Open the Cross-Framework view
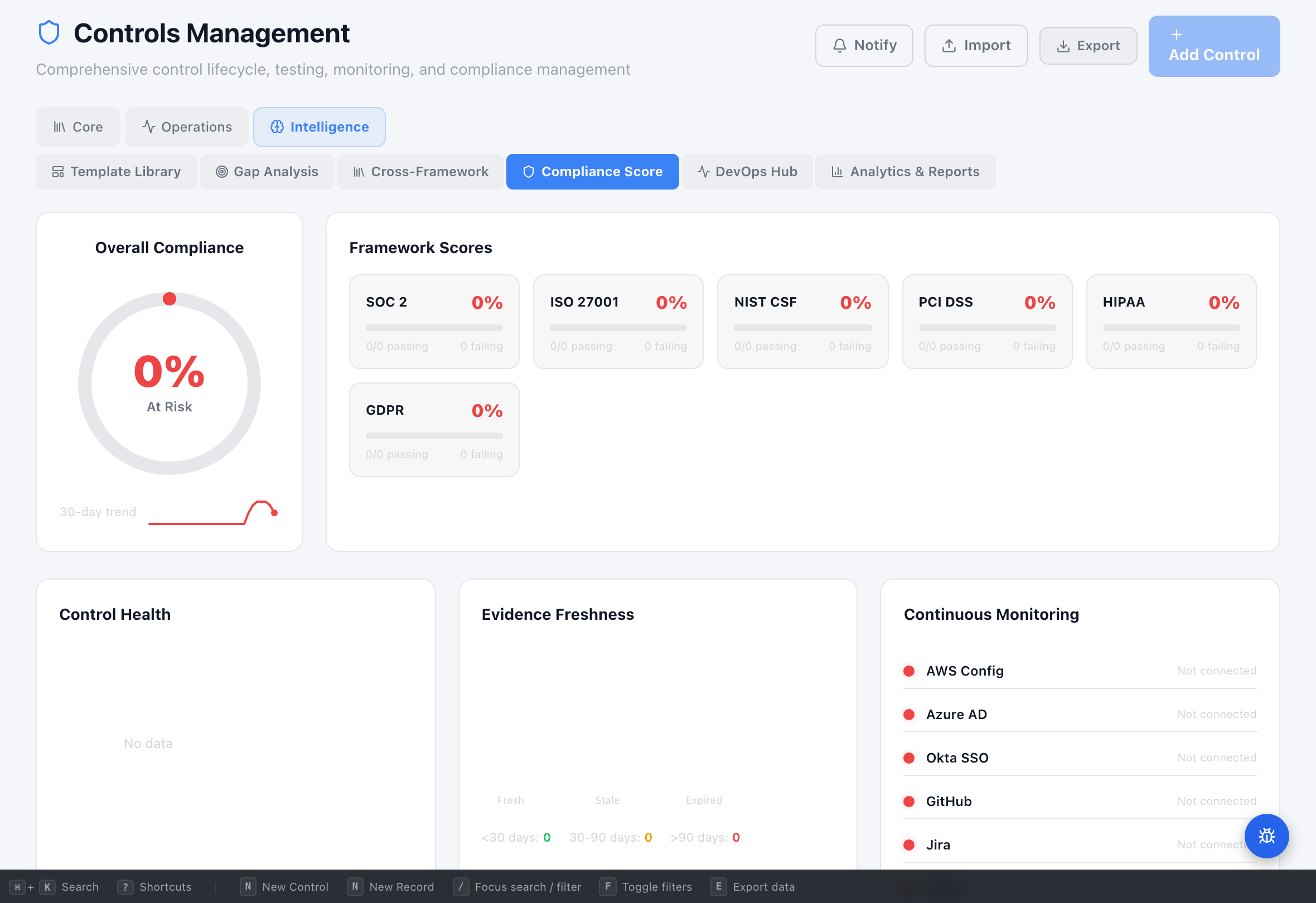 (419, 172)
